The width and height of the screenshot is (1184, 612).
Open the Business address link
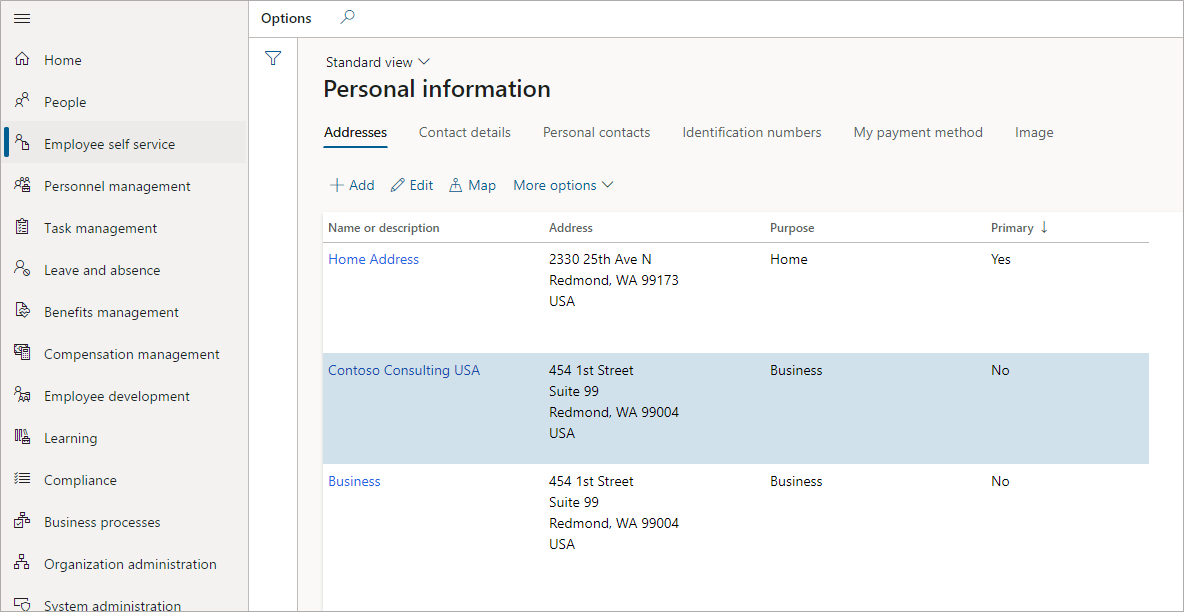(x=354, y=481)
